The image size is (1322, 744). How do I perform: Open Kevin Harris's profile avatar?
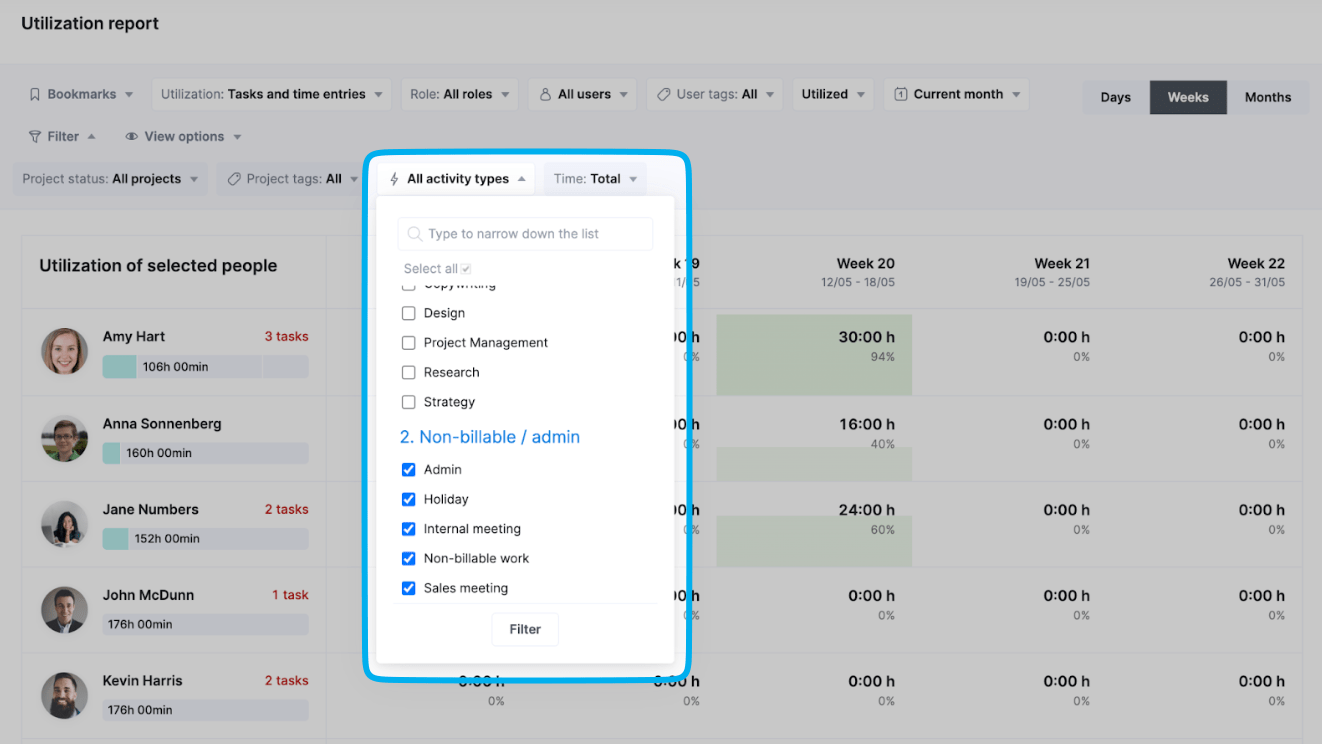coord(64,695)
